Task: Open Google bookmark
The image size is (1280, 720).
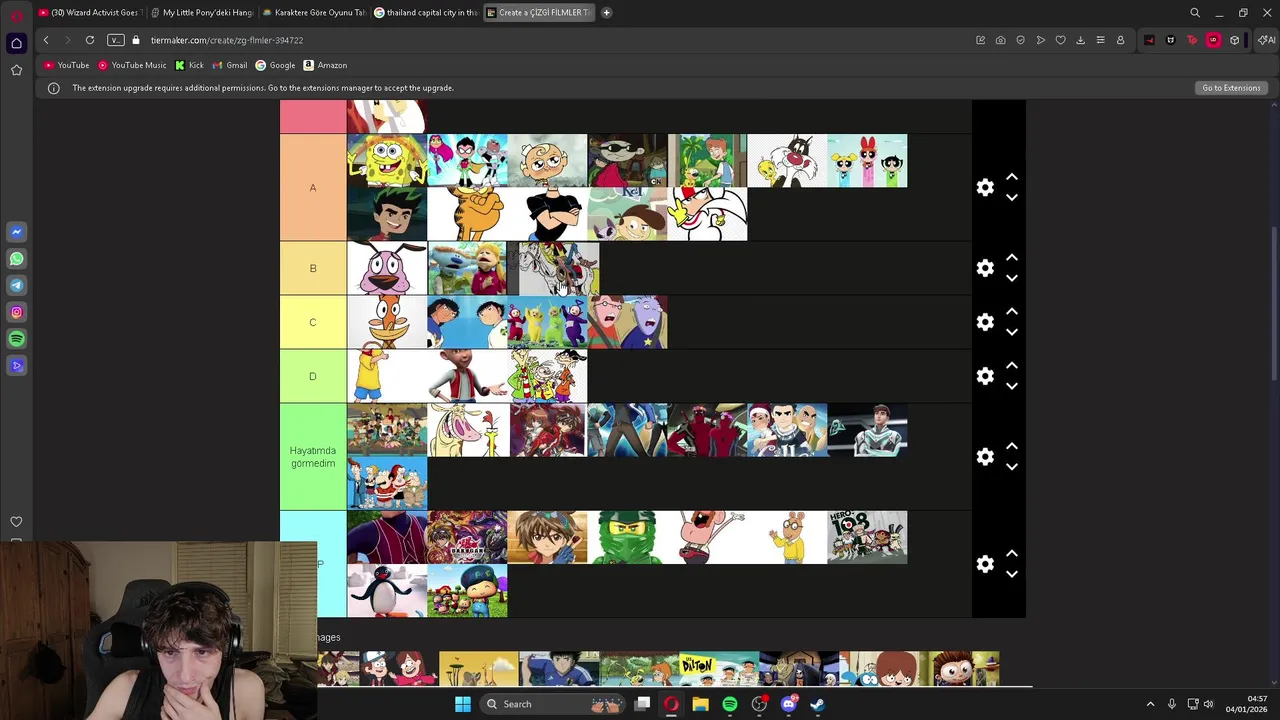Action: 275,65
